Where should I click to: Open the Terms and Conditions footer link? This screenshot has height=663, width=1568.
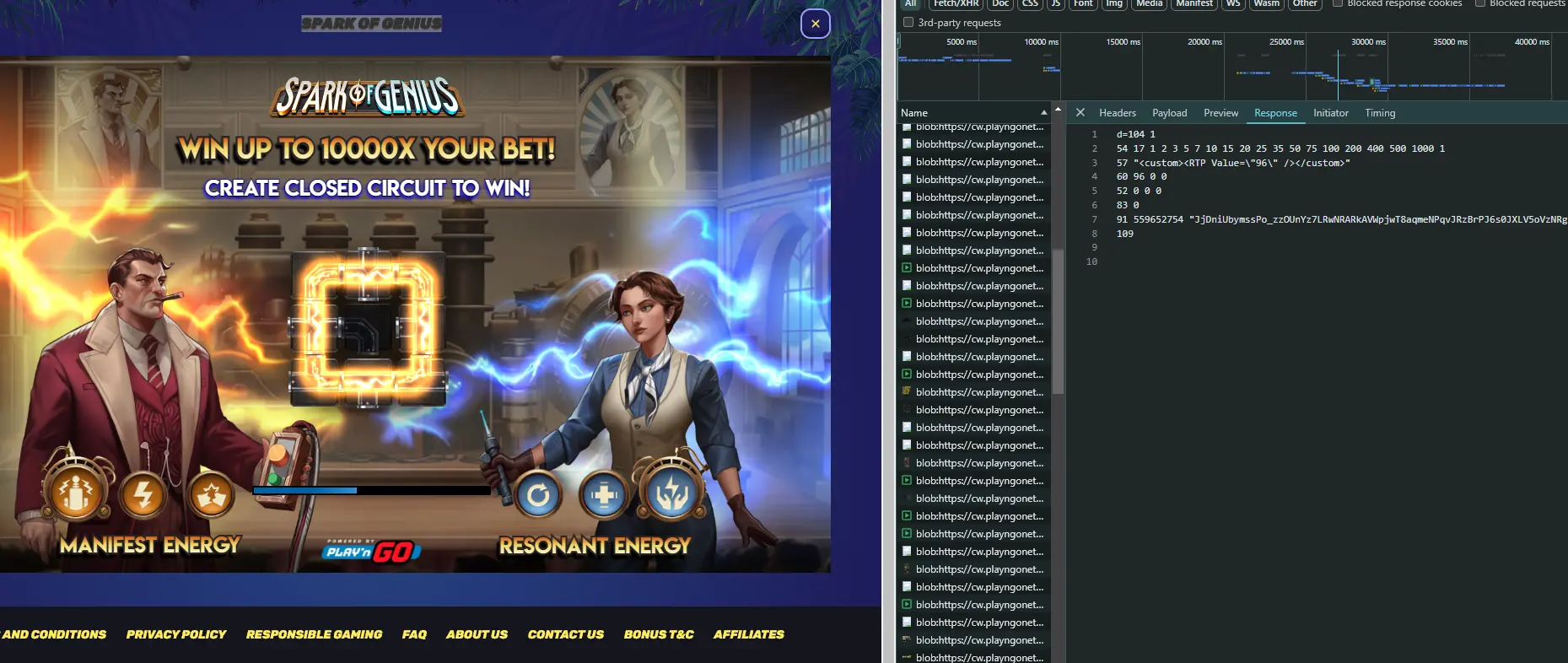pyautogui.click(x=53, y=634)
